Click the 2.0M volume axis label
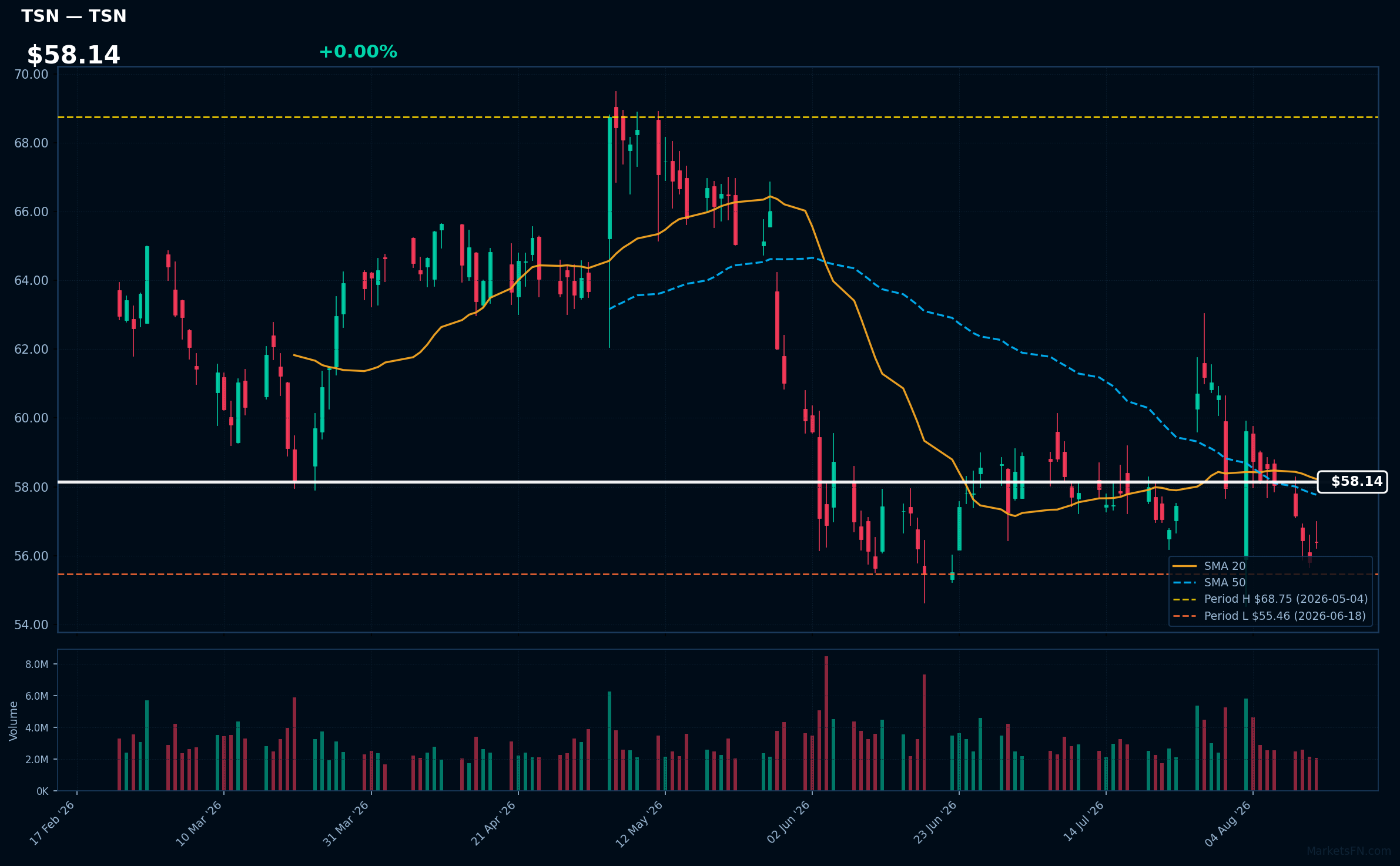The image size is (1400, 866). (37, 760)
